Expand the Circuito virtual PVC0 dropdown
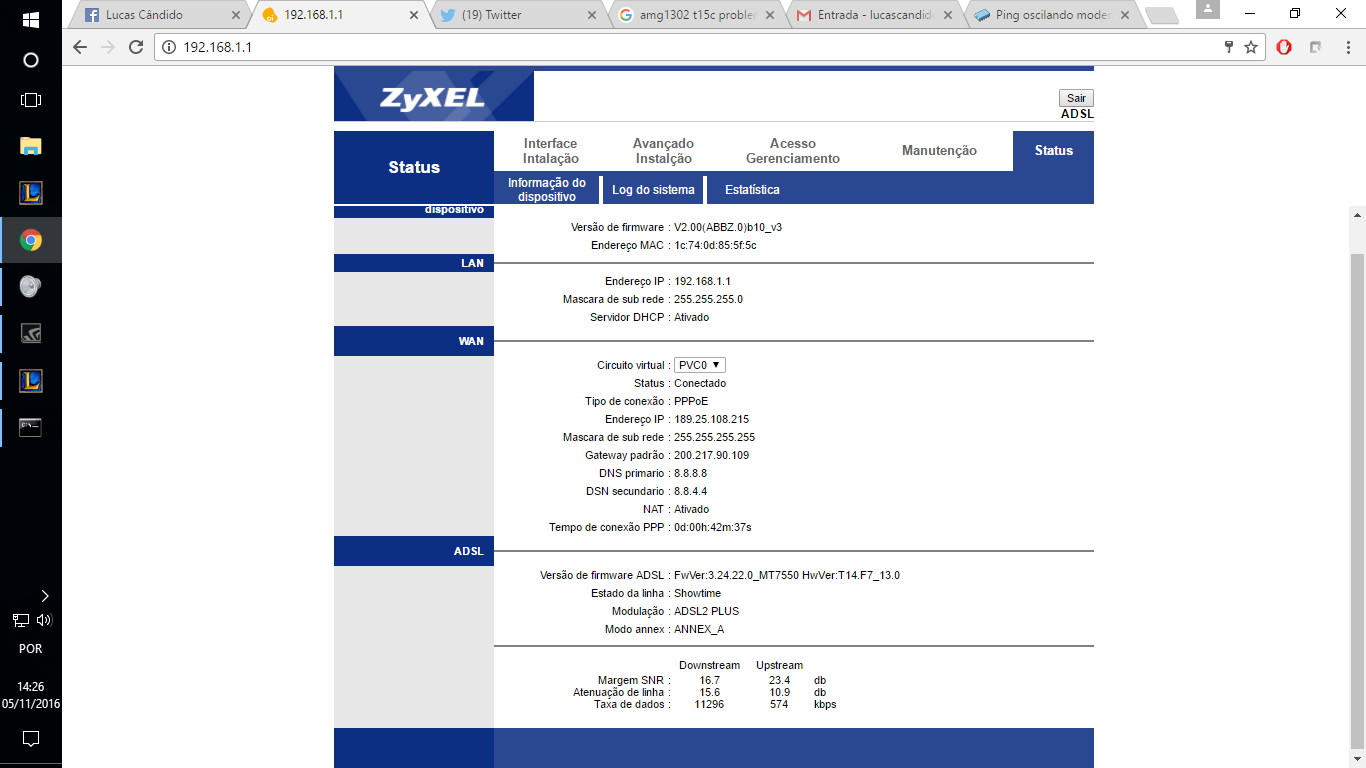Screen dimensions: 1366x768 click(700, 365)
